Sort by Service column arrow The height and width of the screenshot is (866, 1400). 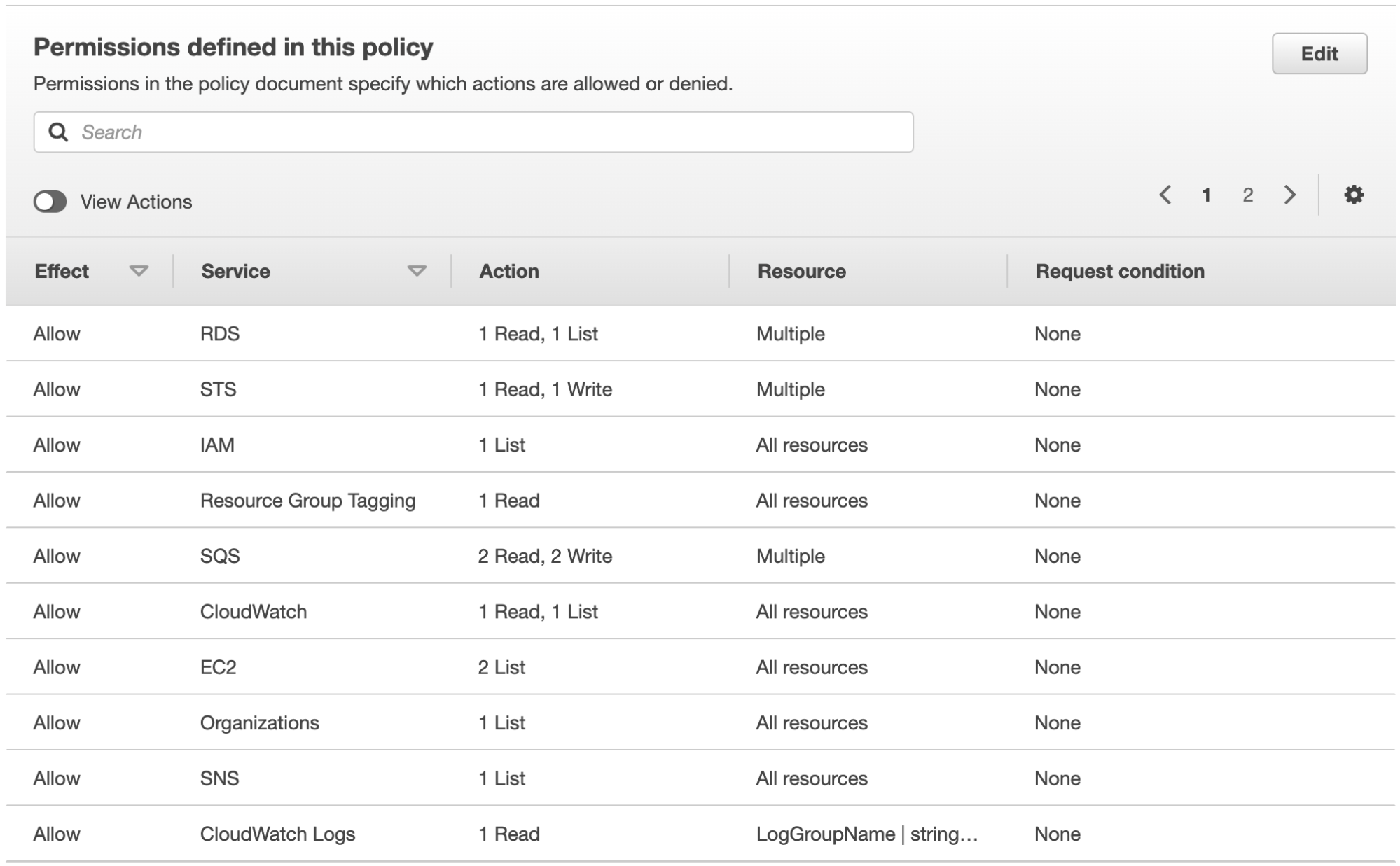point(417,271)
